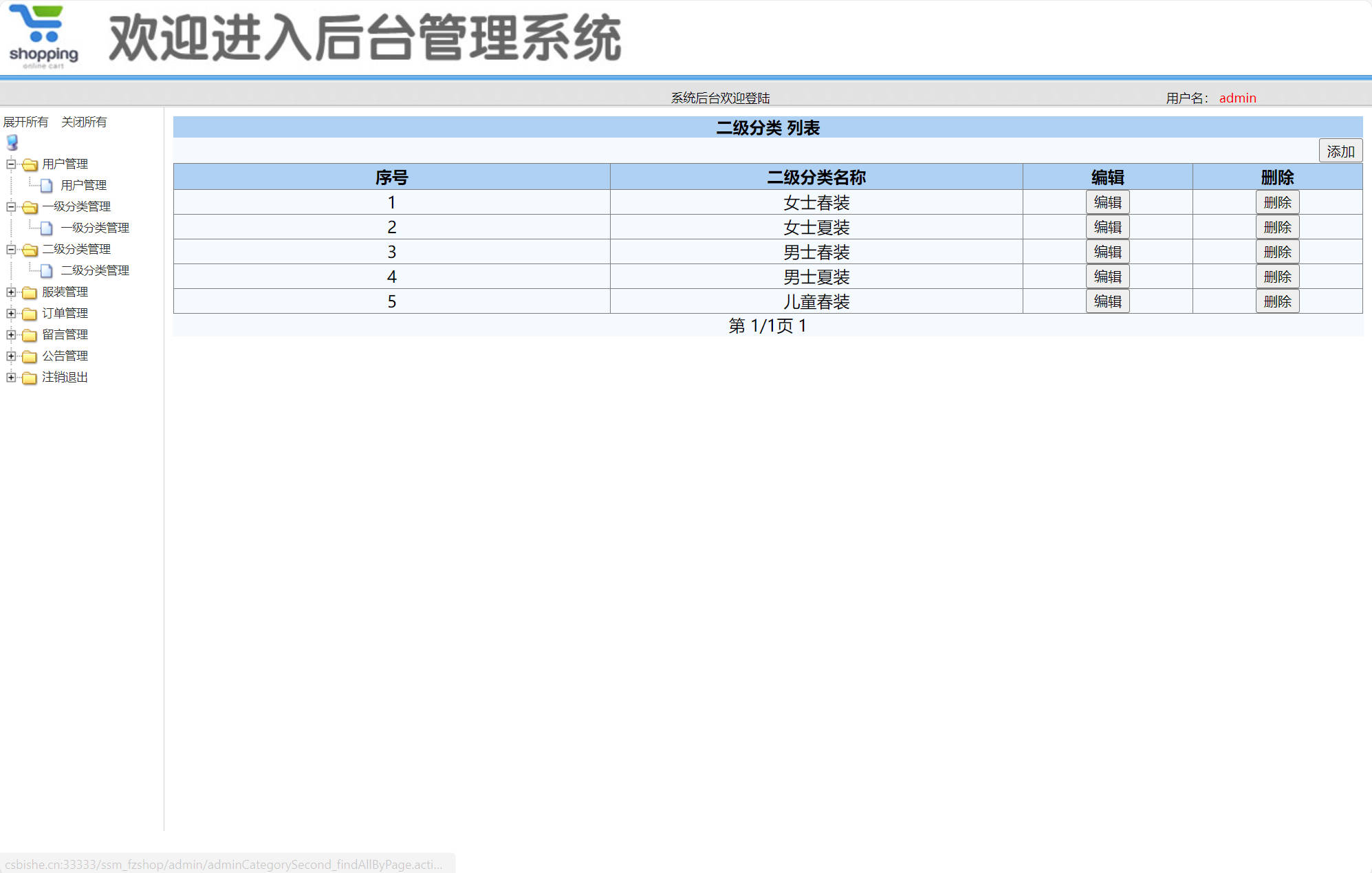Expand the 服装管理 tree node
The height and width of the screenshot is (873, 1372).
10,292
